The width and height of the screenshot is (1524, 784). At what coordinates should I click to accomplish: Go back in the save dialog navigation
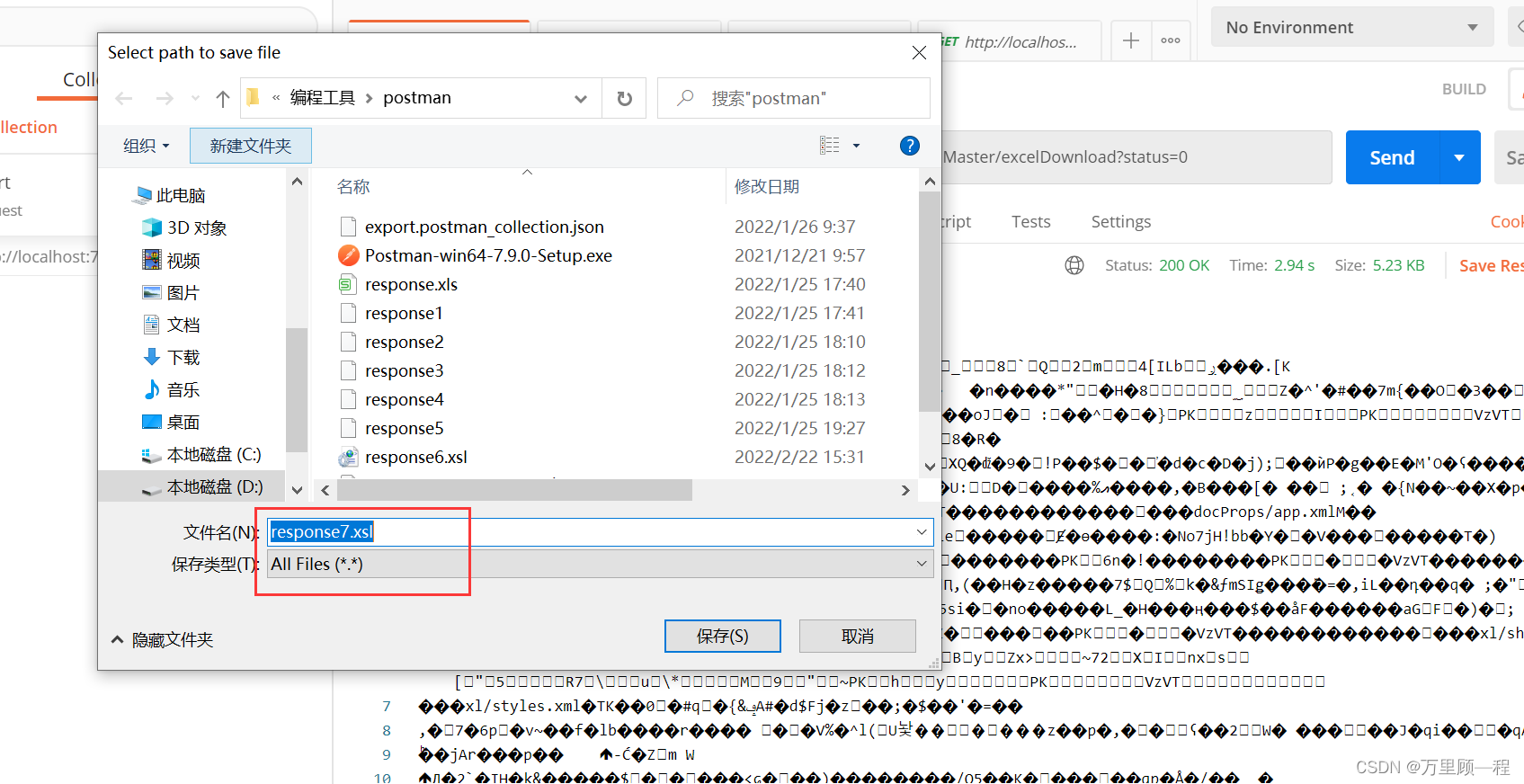click(x=124, y=98)
